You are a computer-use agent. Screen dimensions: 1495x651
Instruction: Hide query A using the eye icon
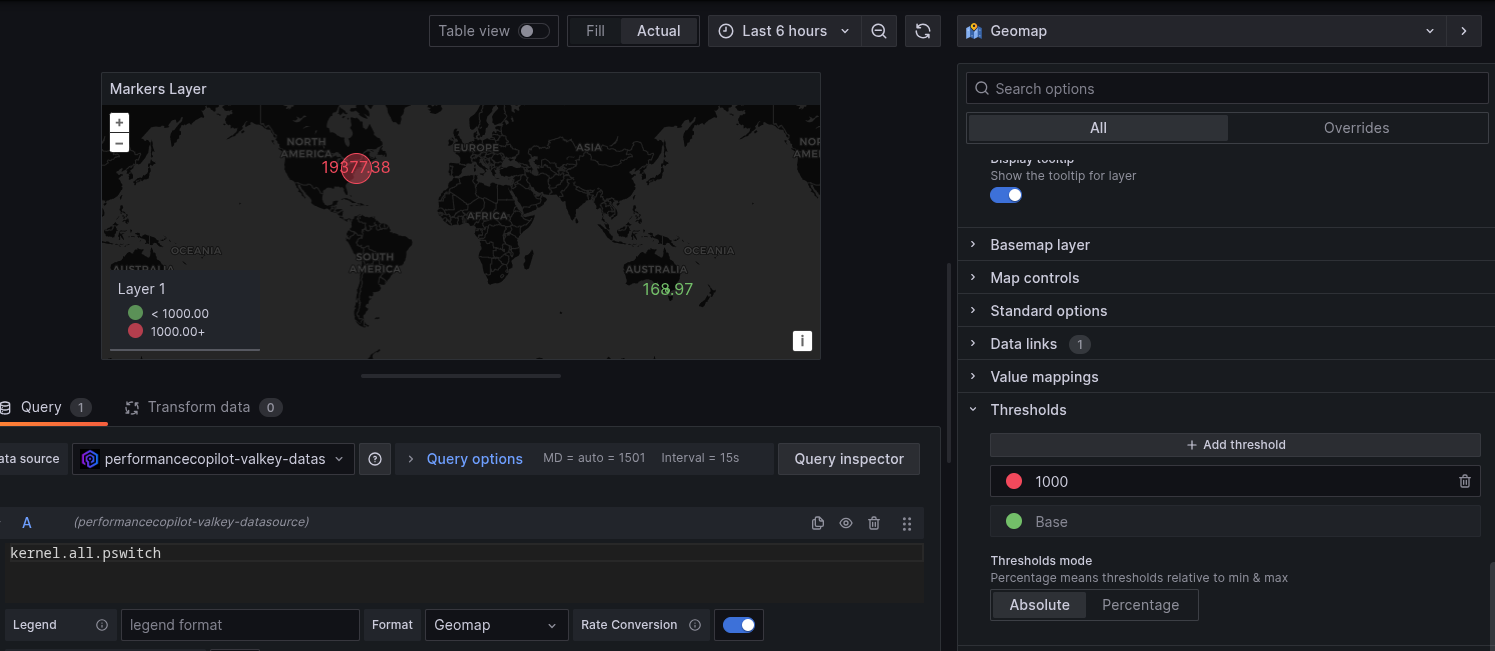[x=846, y=523]
